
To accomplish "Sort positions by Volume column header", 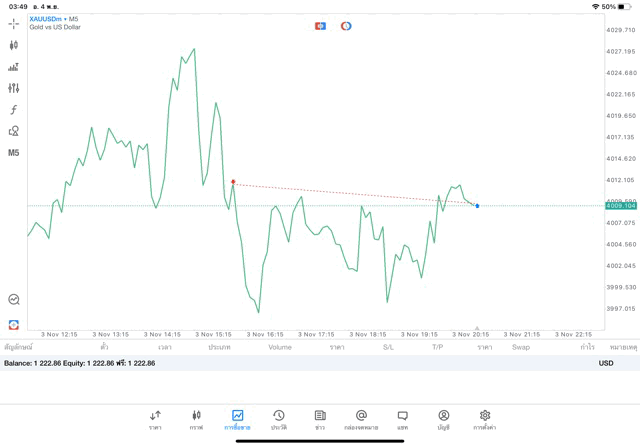I will 280,347.
